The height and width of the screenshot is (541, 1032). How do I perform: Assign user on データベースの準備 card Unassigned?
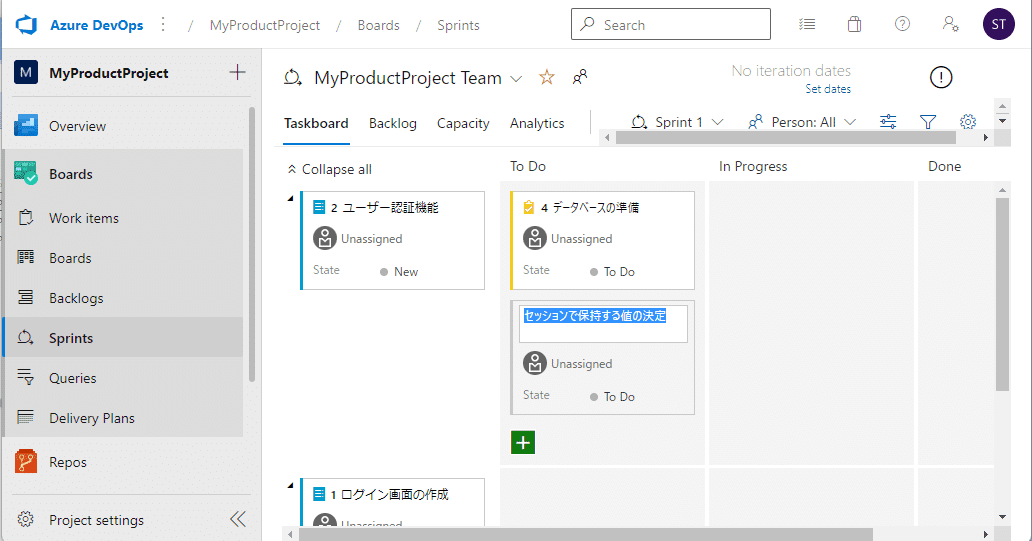point(568,238)
